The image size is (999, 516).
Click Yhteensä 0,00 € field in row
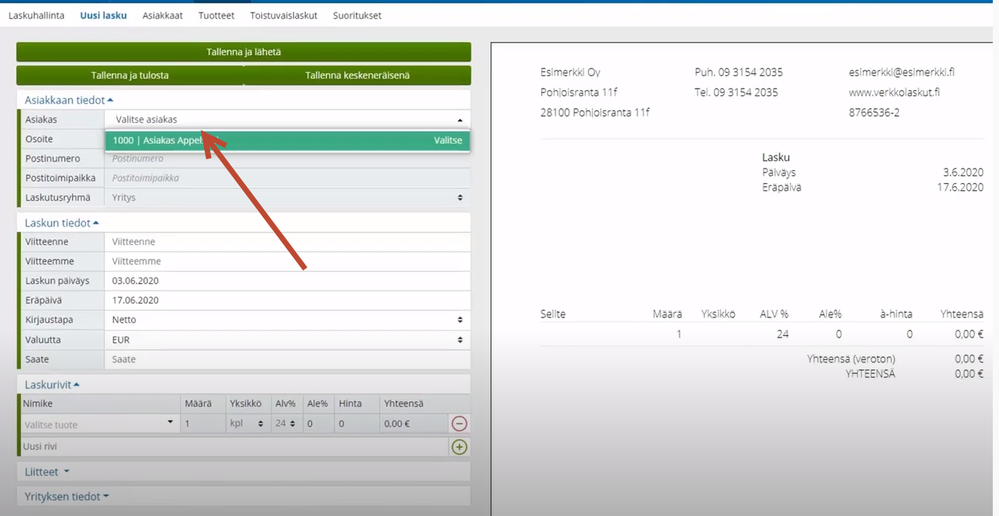coord(414,424)
